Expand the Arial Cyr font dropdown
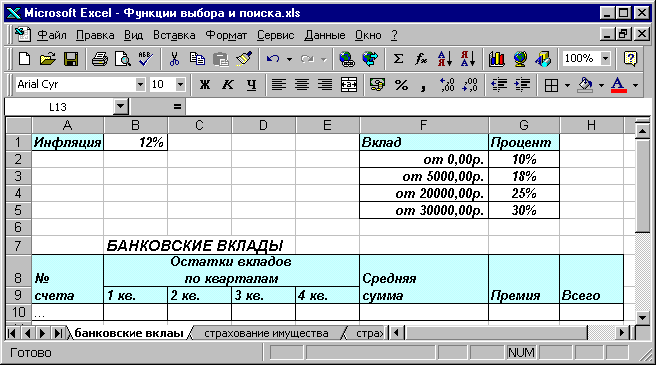Viewport: 656px width, 365px height. pyautogui.click(x=140, y=85)
